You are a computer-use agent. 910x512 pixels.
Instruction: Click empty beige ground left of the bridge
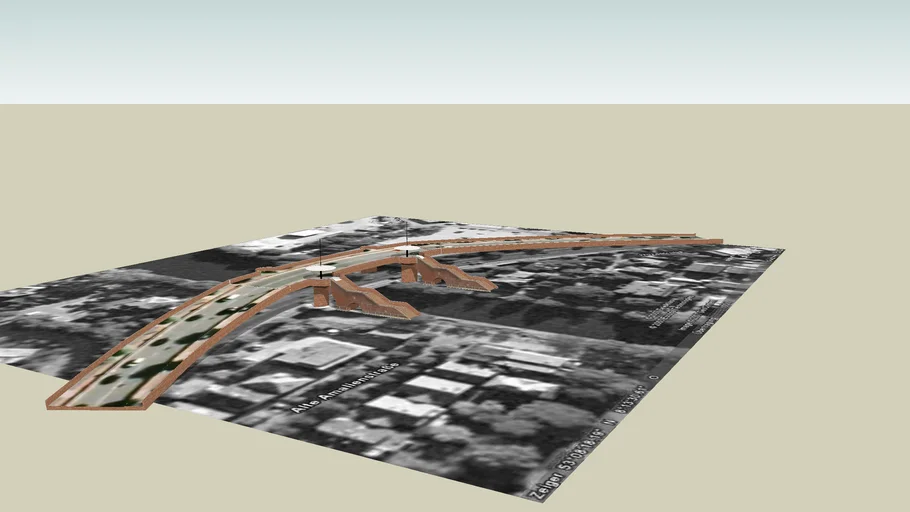[100, 220]
